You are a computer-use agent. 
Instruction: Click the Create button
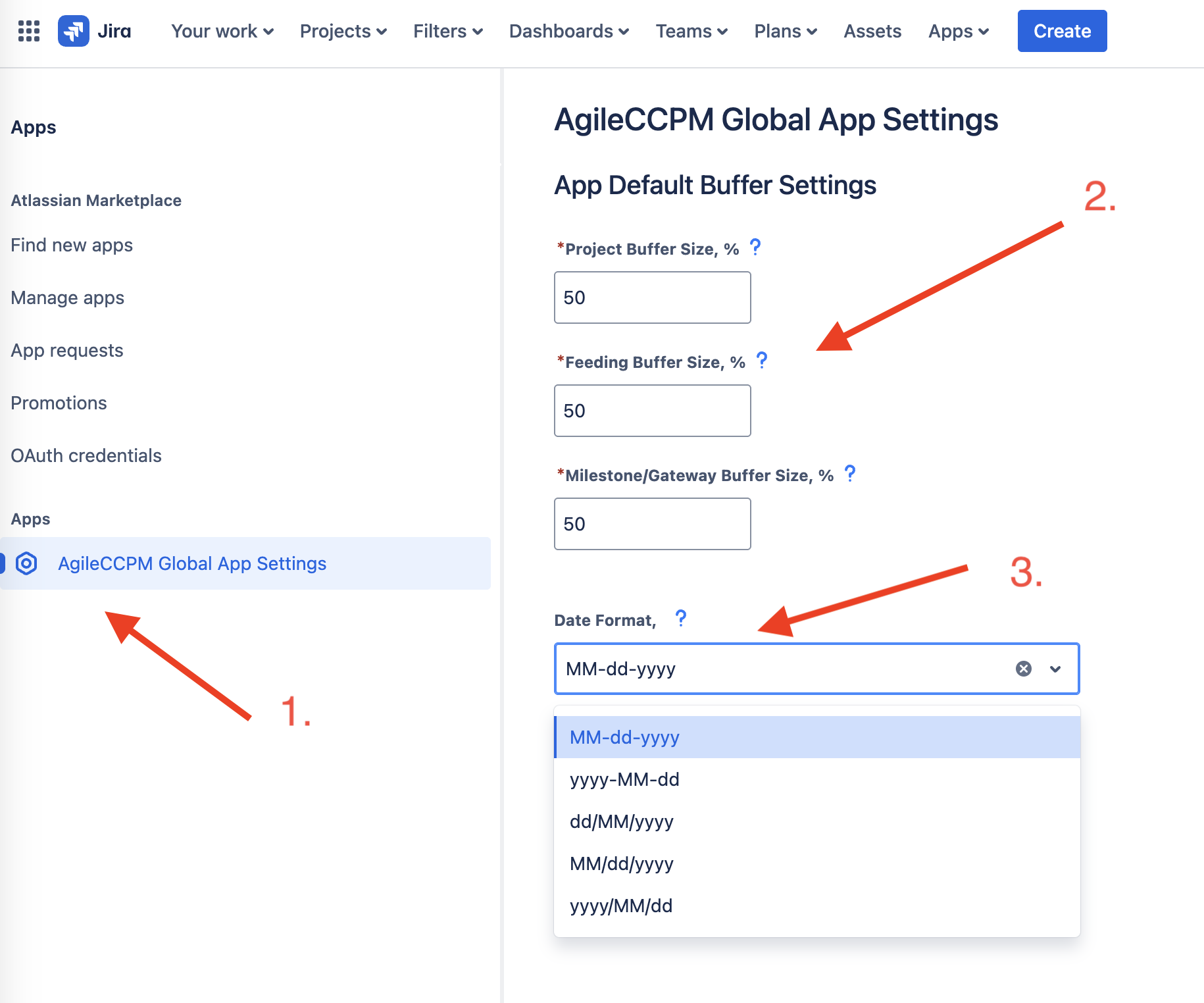(1062, 31)
